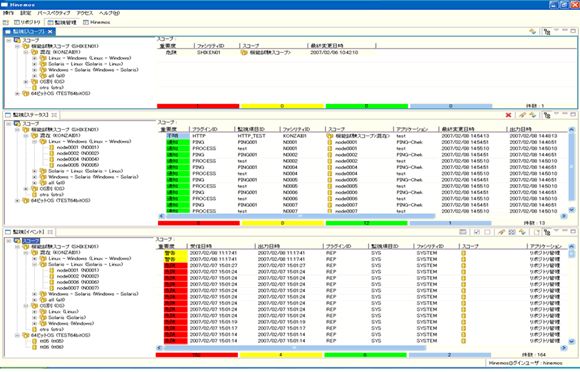Click horizontal scrollbar right arrow in 監視[イベント] table
Viewport: 580px width, 372px height.
[564, 348]
